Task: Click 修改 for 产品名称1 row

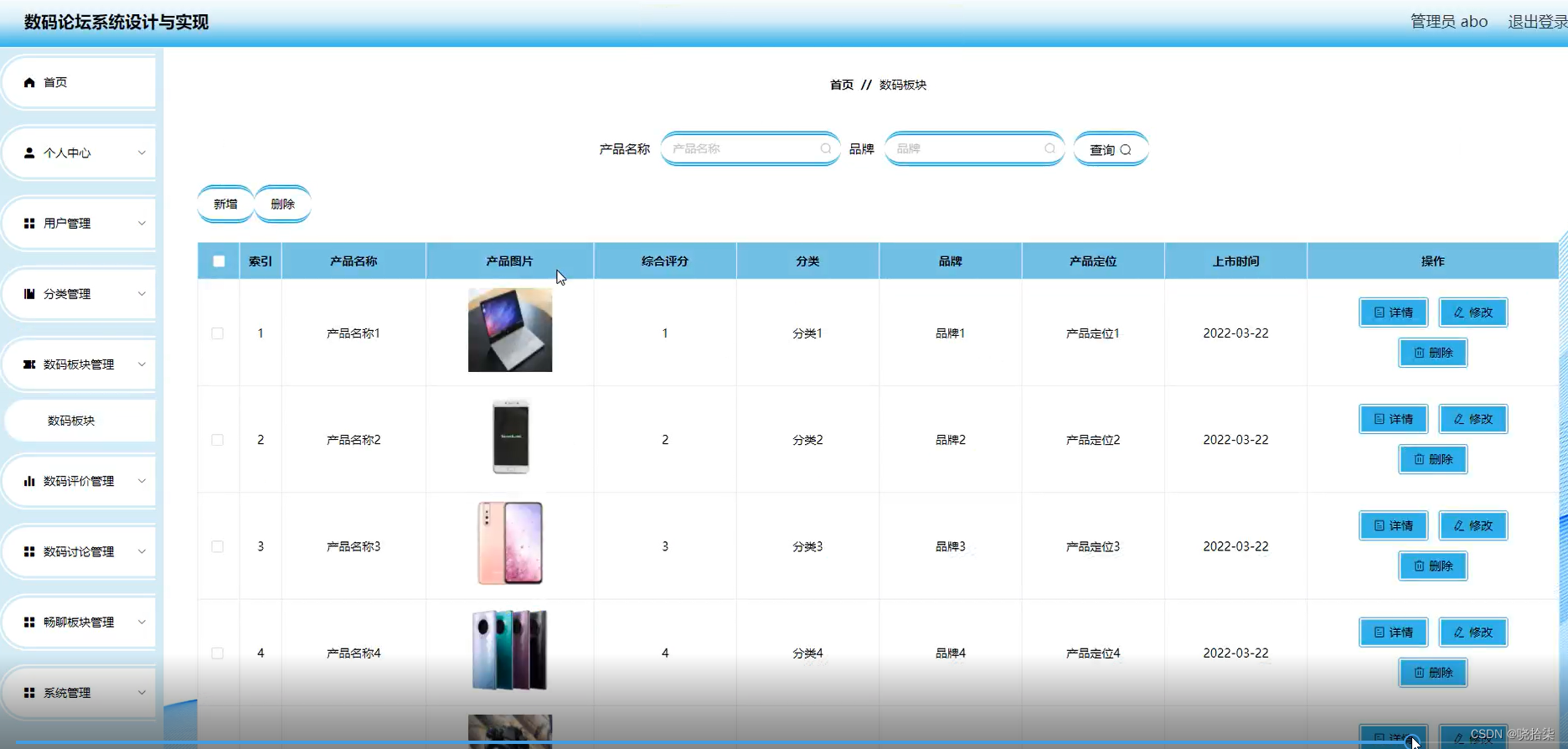Action: (1473, 313)
